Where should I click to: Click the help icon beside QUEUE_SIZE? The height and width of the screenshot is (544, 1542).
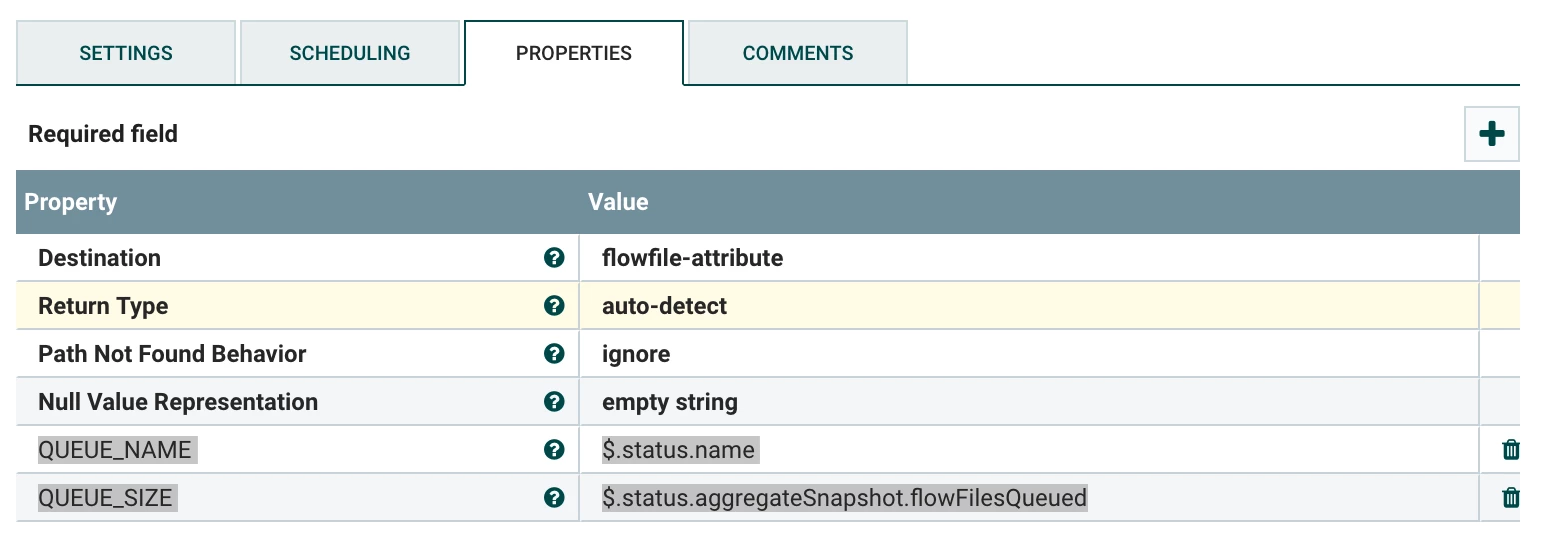pyautogui.click(x=554, y=498)
